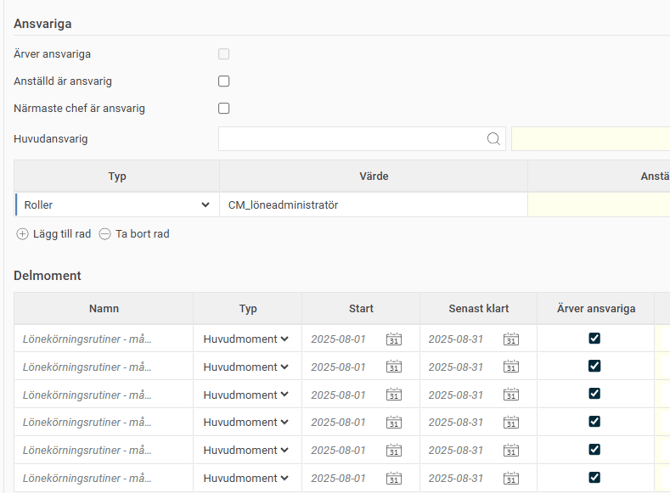Enable the Anställd är ansvarig checkbox

point(224,81)
